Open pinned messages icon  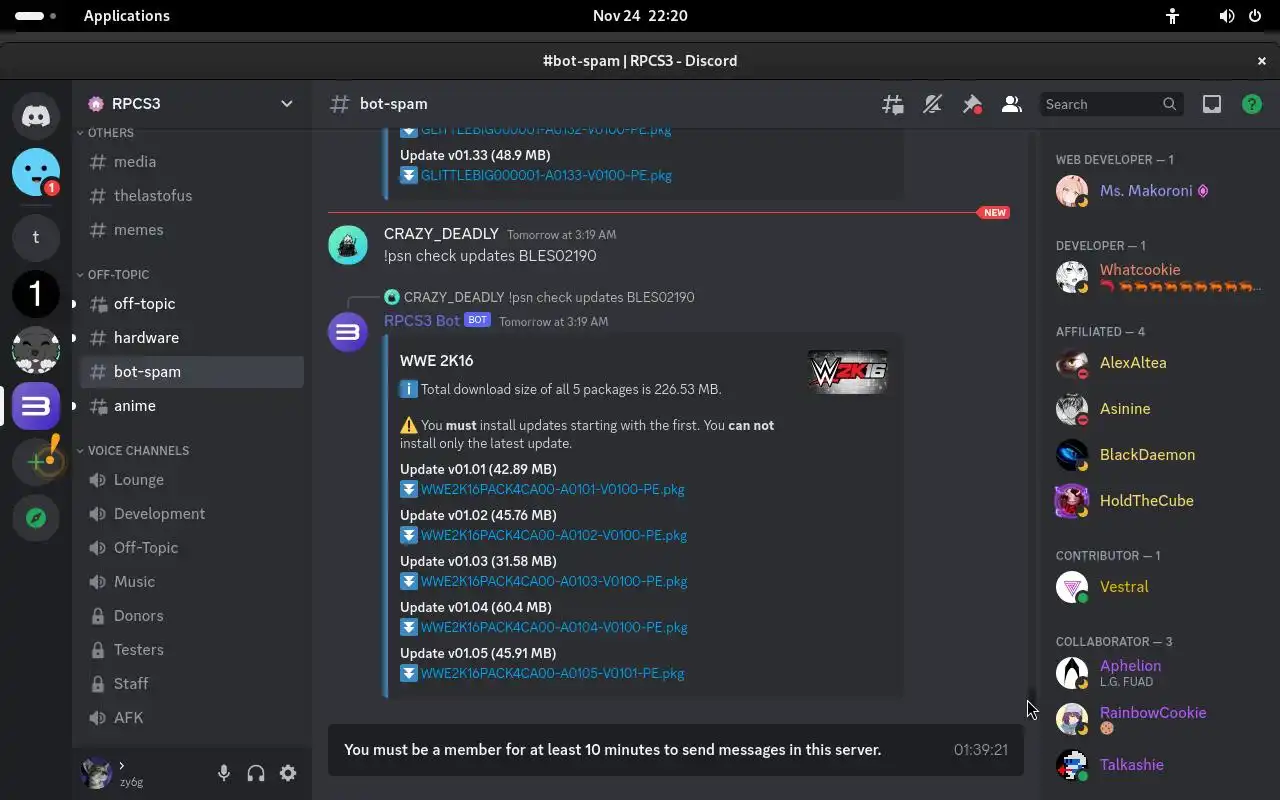click(971, 104)
